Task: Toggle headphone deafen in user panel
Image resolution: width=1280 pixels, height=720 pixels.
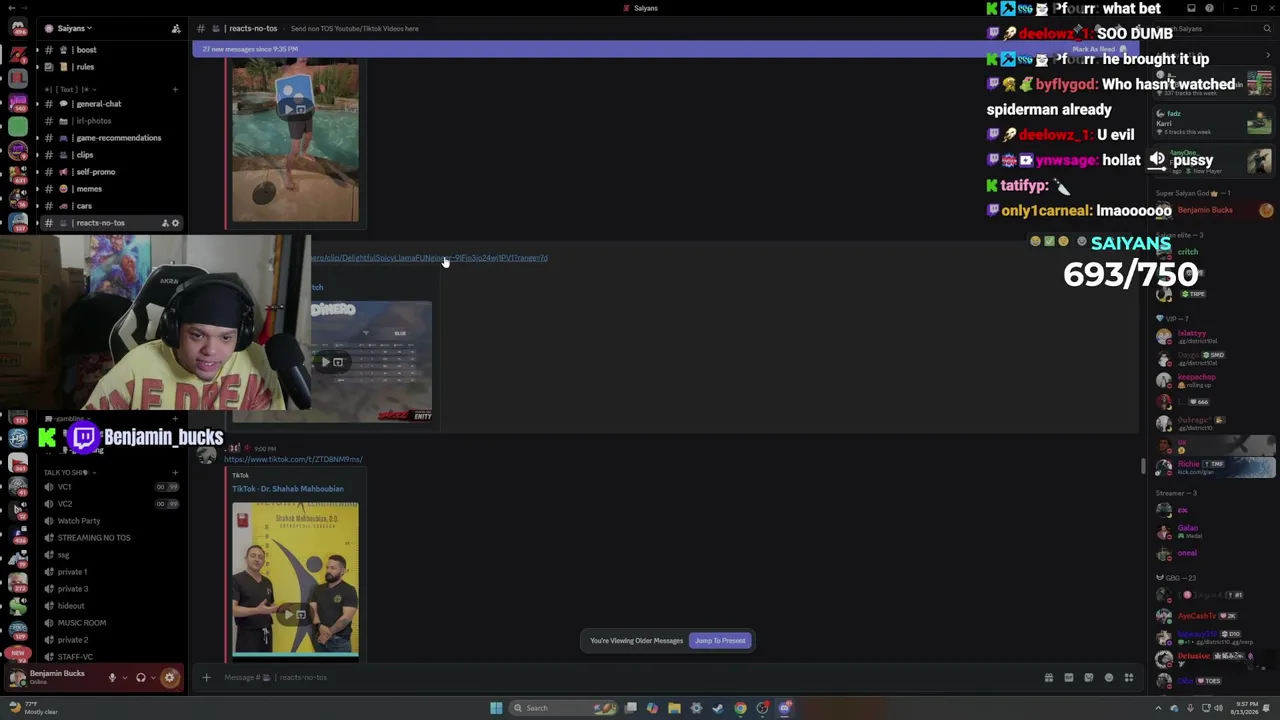Action: [141, 677]
